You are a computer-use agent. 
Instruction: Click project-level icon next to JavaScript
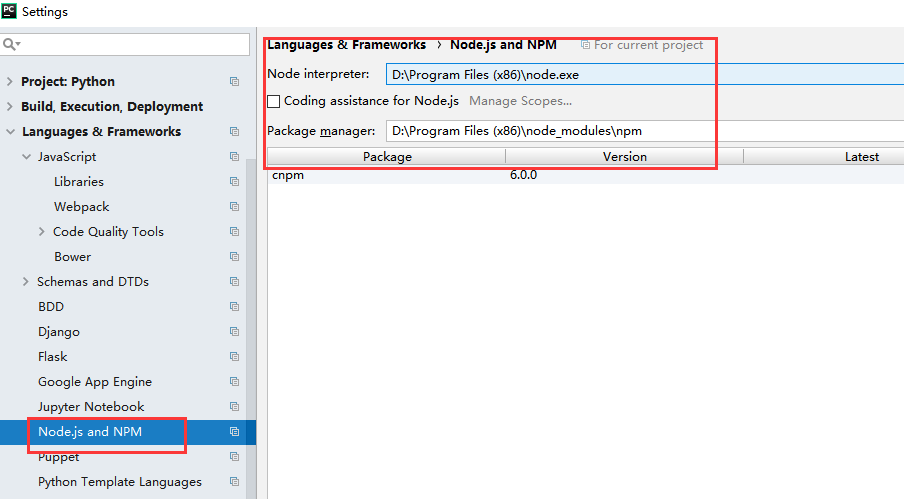tap(234, 157)
